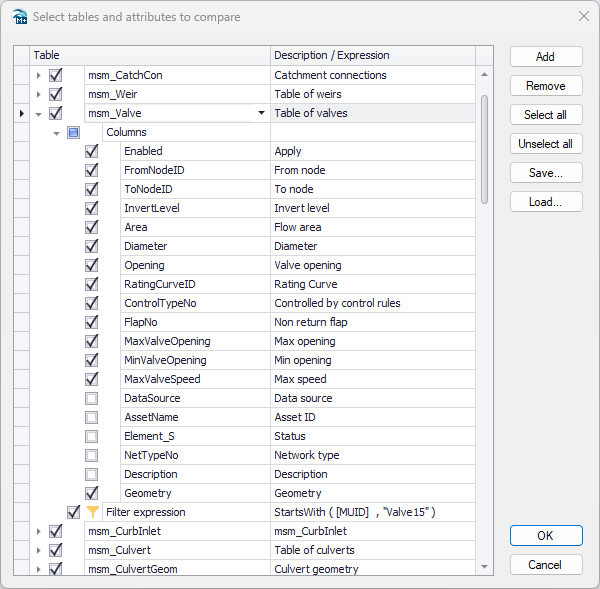Uncheck the FromNodeID column checkbox
This screenshot has width=600, height=589.
coord(91,170)
